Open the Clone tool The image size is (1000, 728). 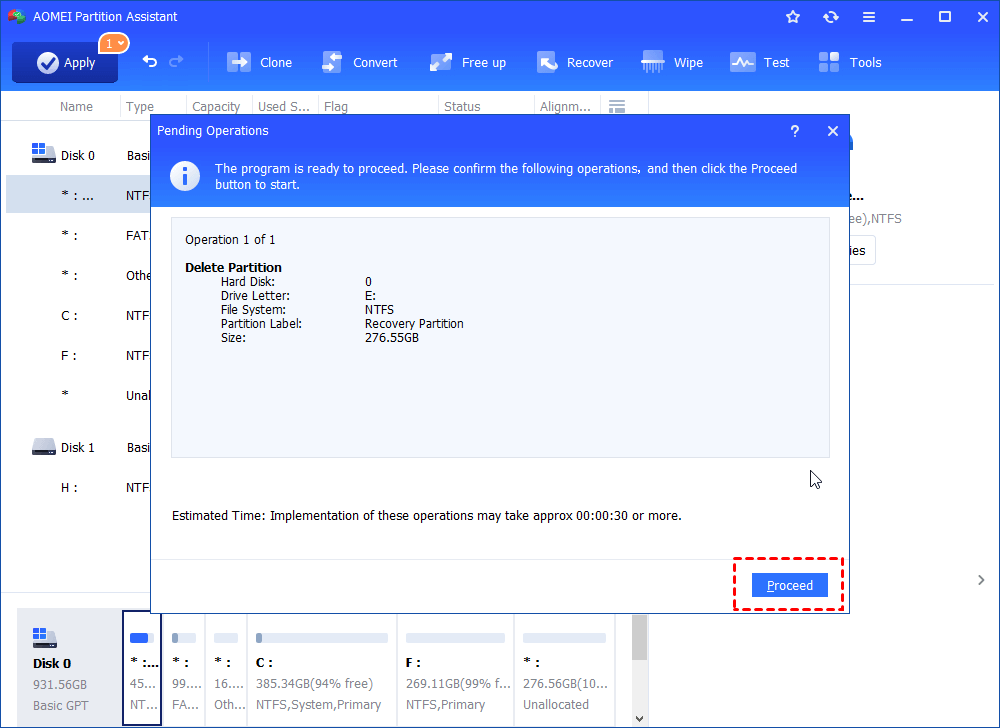click(x=260, y=62)
